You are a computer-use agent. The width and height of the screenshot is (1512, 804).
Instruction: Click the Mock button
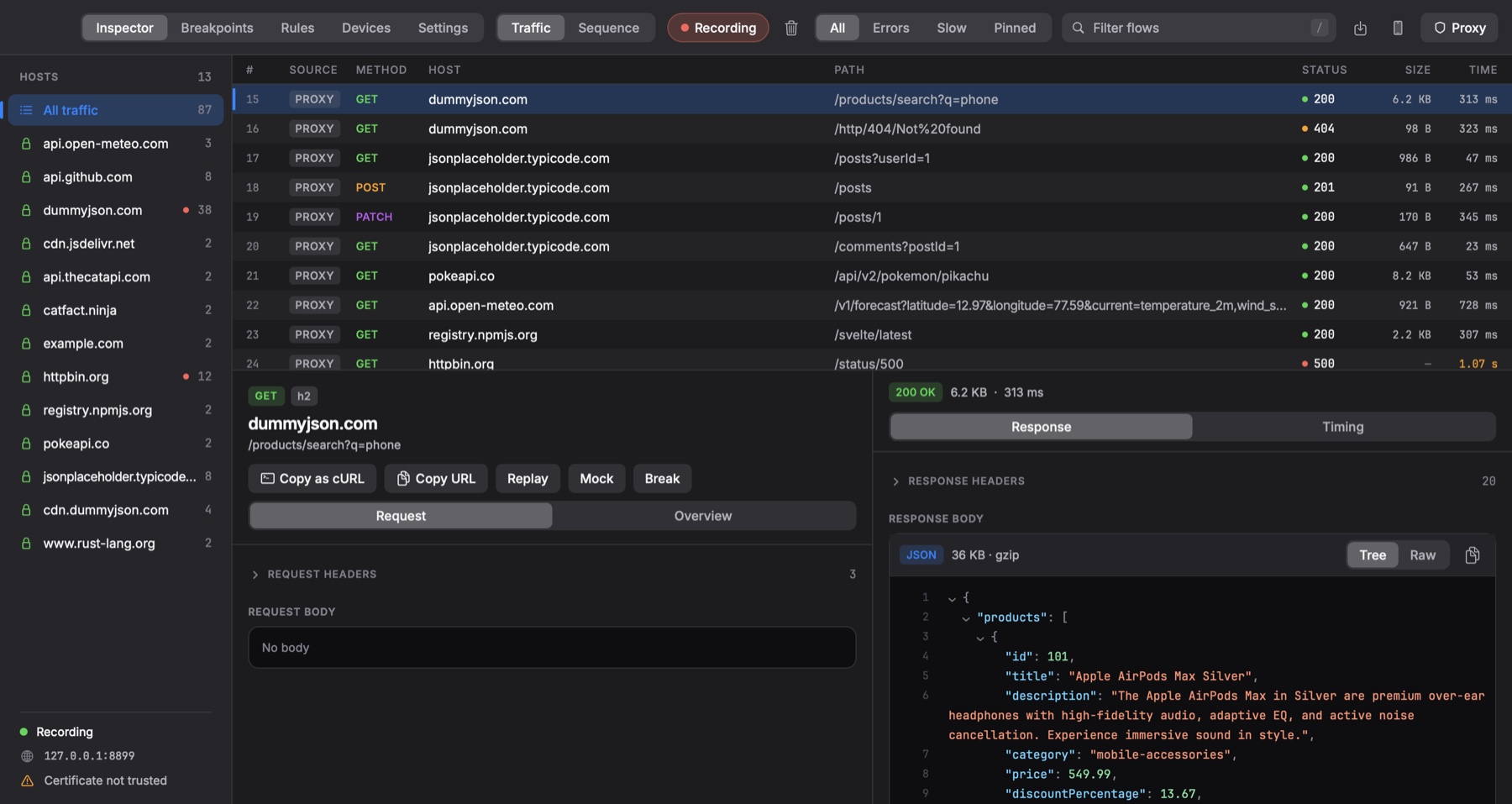[x=596, y=479]
